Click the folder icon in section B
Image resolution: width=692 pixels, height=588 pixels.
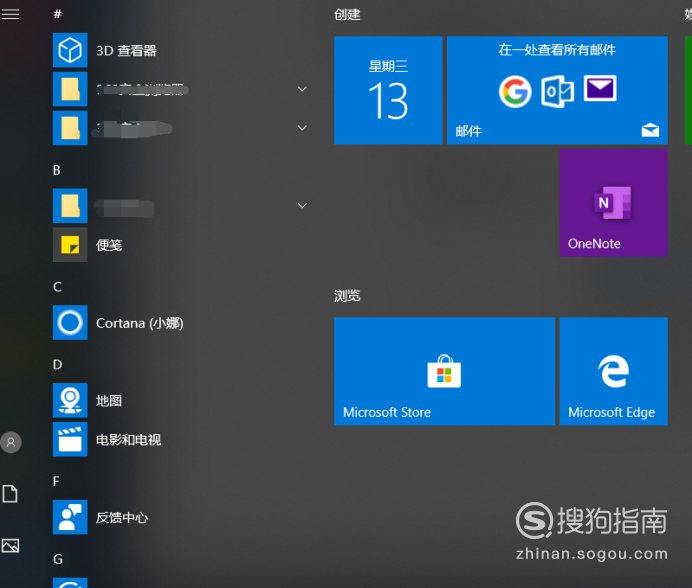pos(70,206)
